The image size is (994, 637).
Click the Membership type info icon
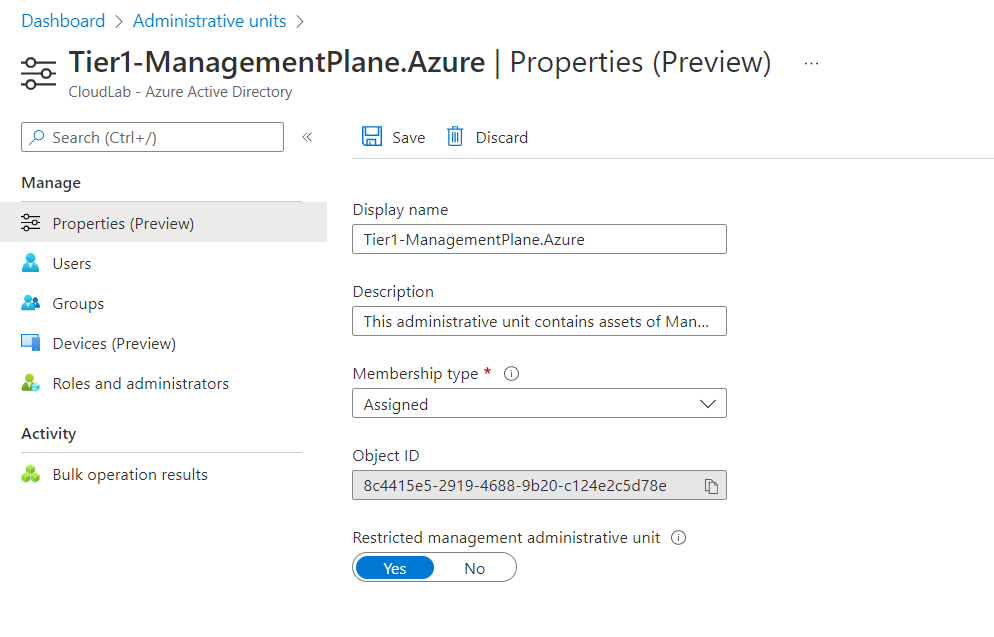click(x=511, y=374)
